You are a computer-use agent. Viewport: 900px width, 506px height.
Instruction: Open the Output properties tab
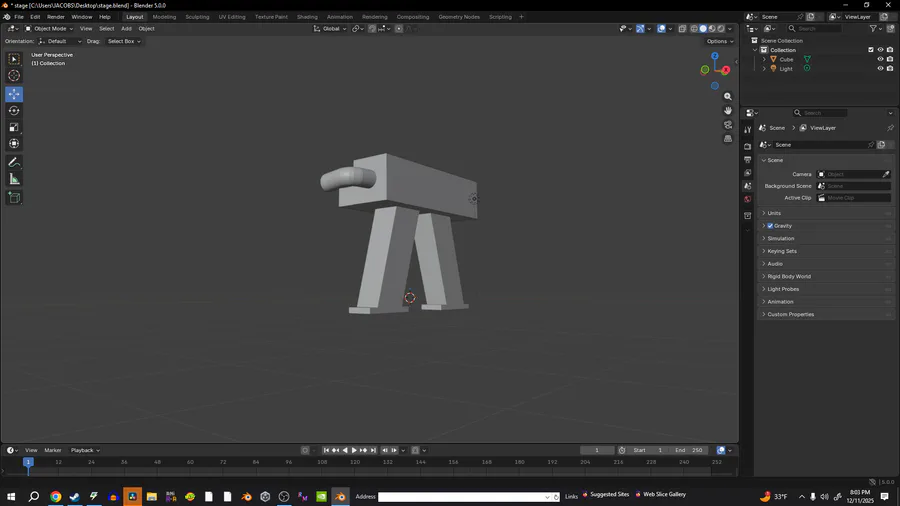tap(747, 160)
